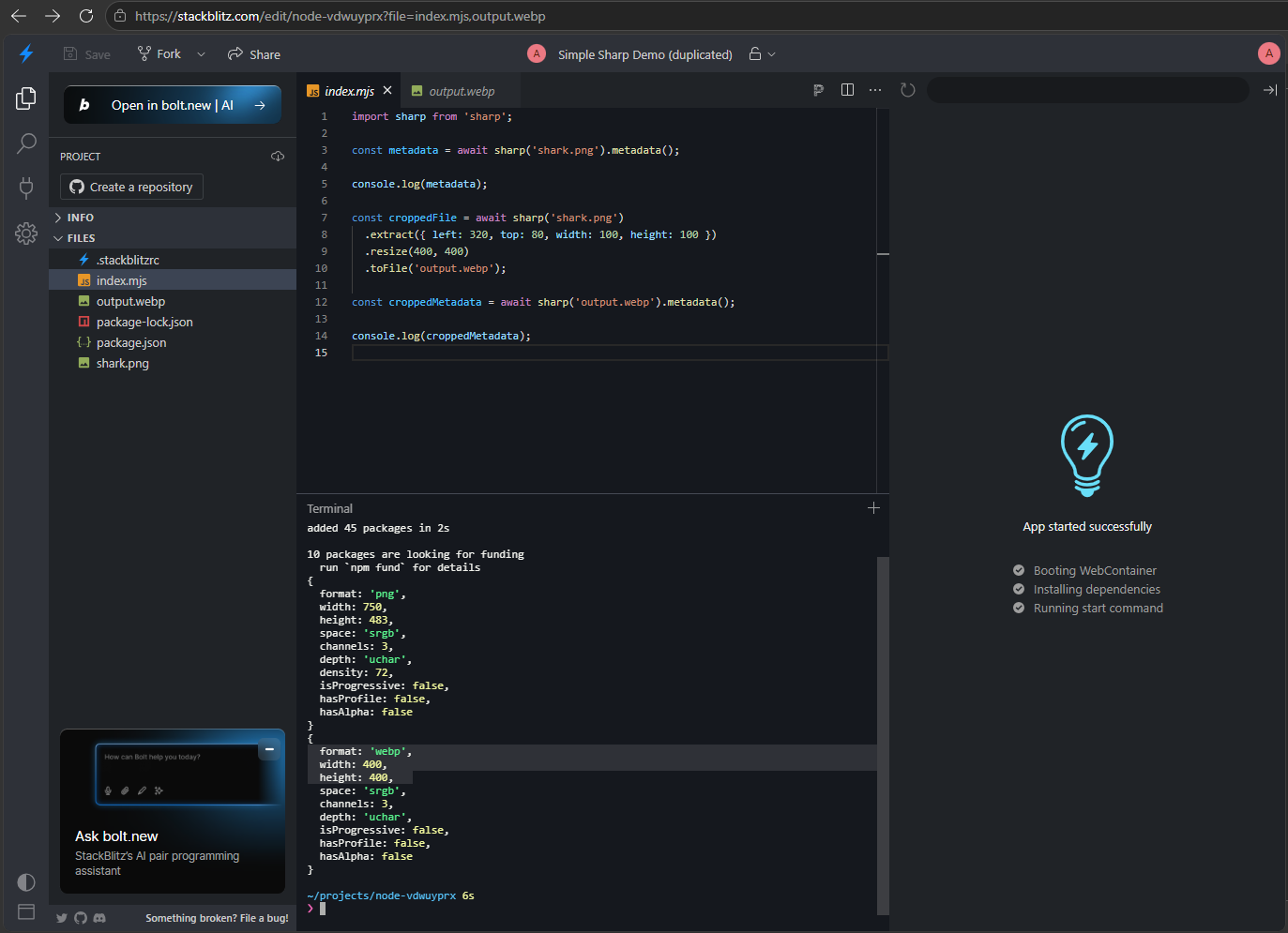Click the user avatar in top right
Viewport: 1288px width, 933px height.
pos(1269,53)
